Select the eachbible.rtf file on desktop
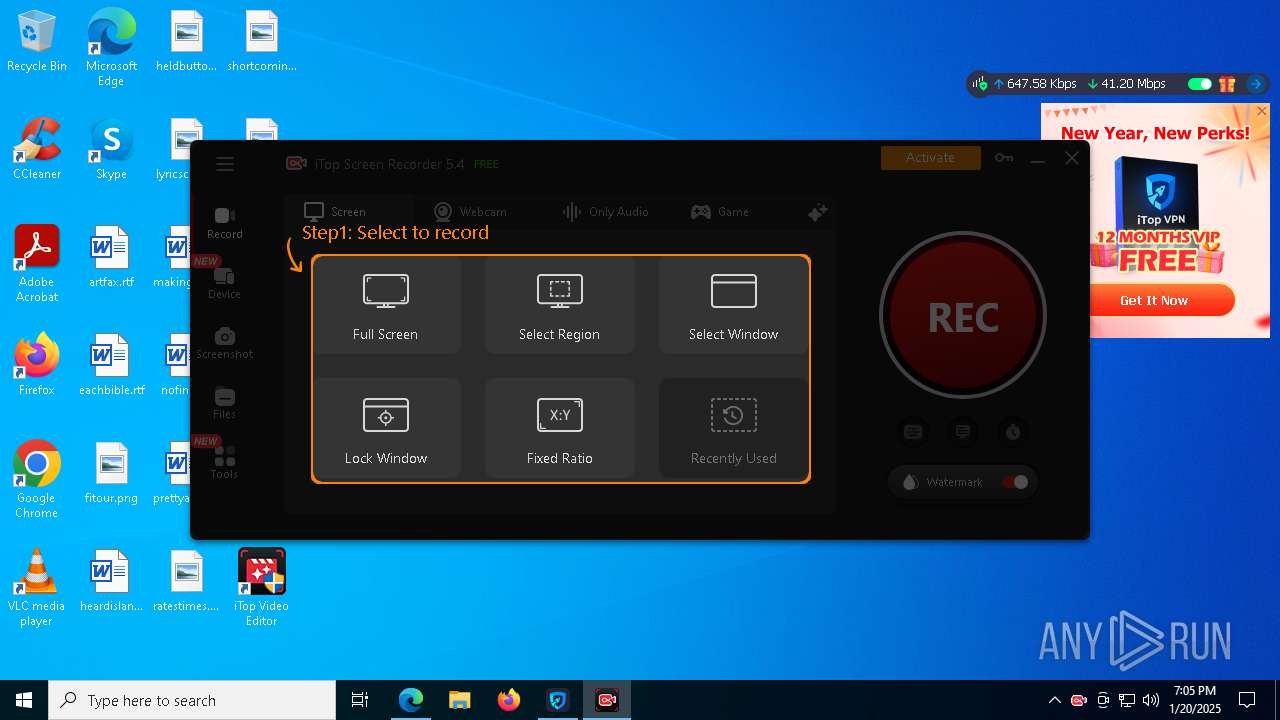 pyautogui.click(x=111, y=365)
